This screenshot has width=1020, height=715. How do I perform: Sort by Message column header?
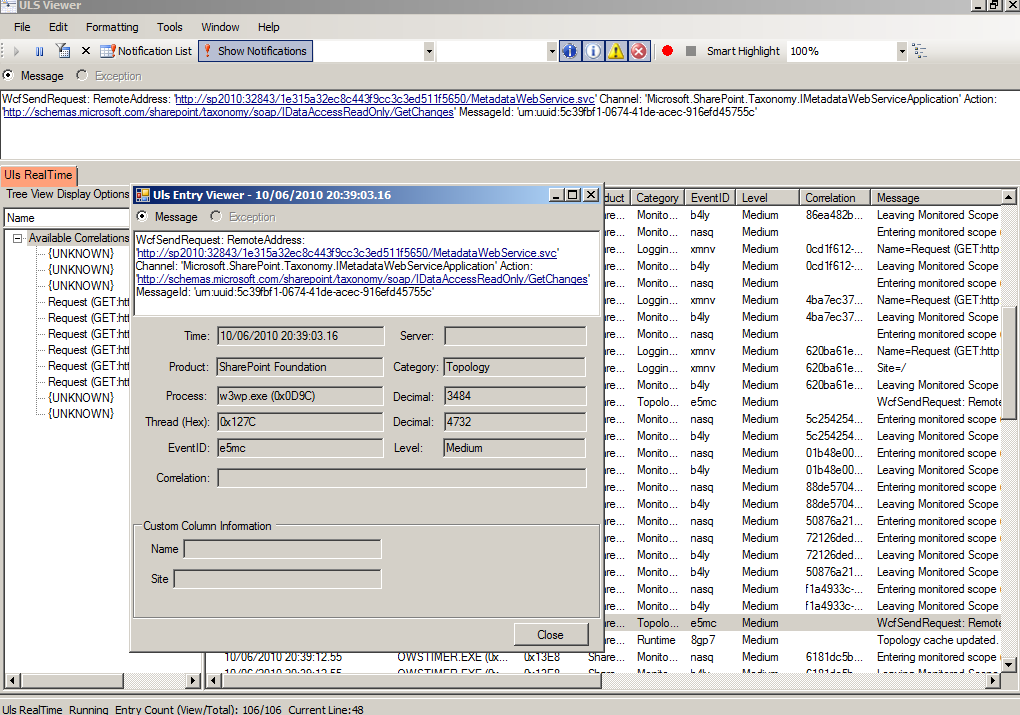point(937,198)
